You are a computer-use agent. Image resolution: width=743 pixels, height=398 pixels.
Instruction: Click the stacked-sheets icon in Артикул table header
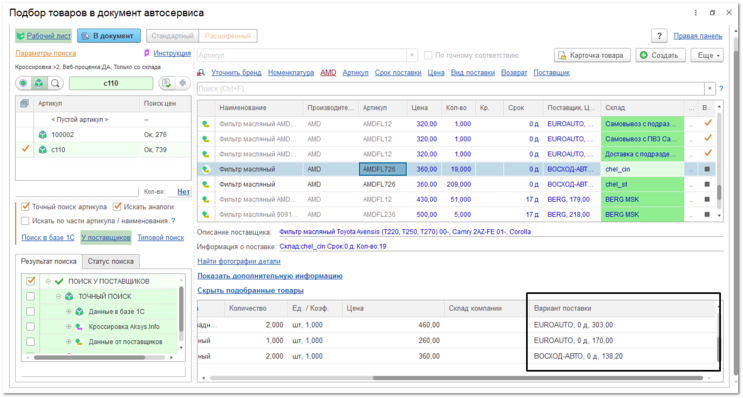click(x=24, y=103)
